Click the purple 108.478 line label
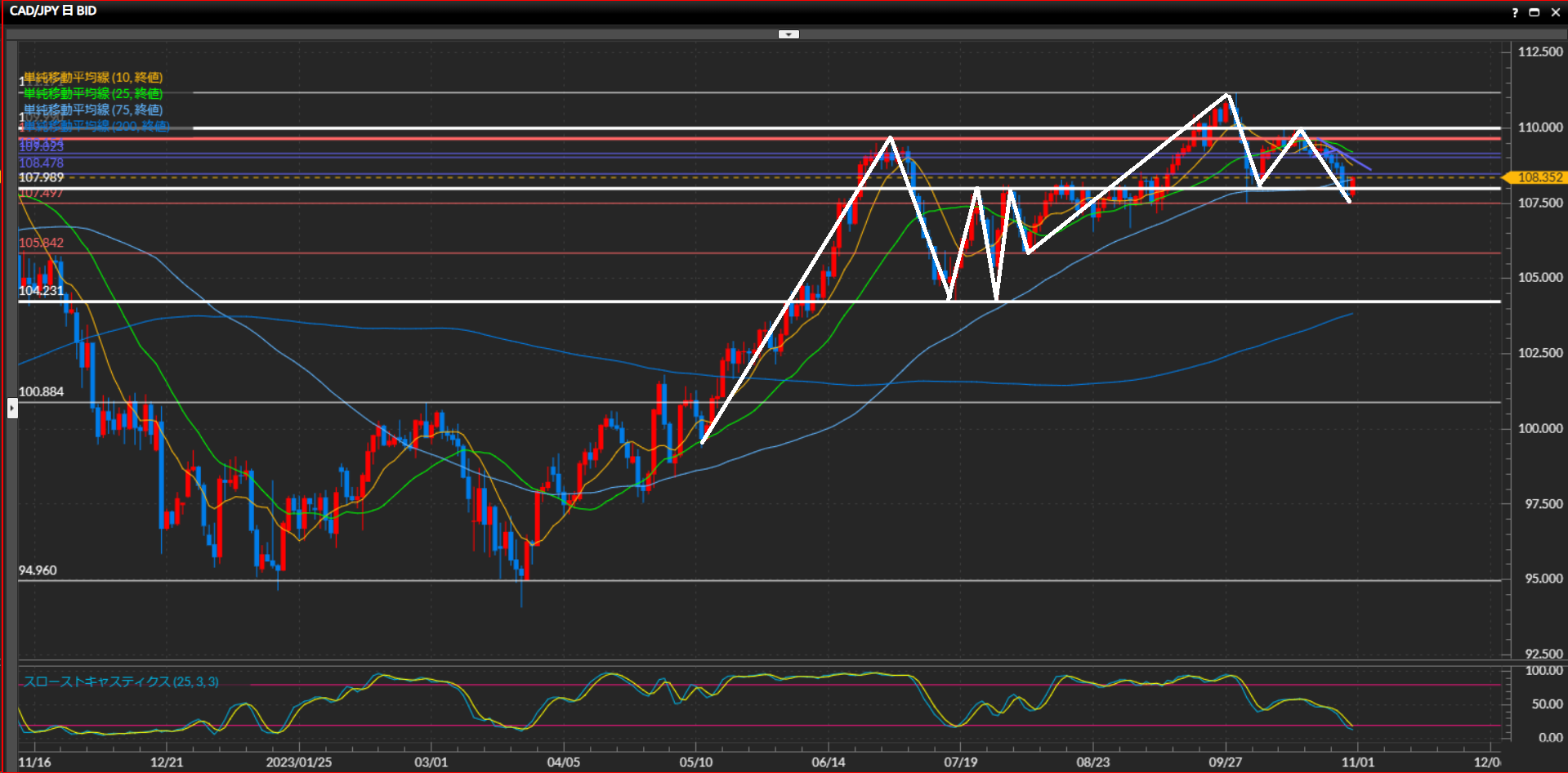The width and height of the screenshot is (1568, 773). click(x=41, y=163)
